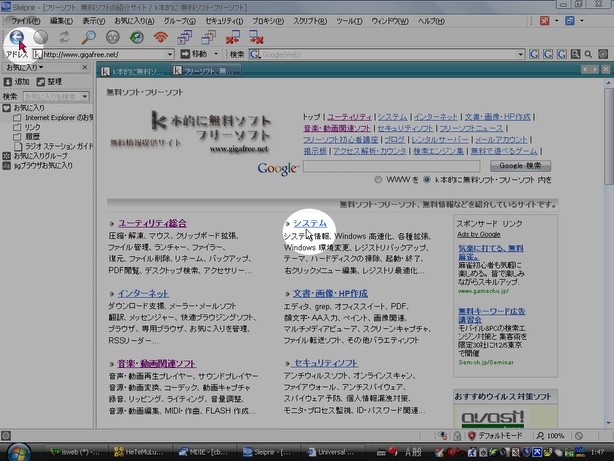This screenshot has width=614, height=461.
Task: Click the Google 検索 button
Action: click(x=520, y=166)
